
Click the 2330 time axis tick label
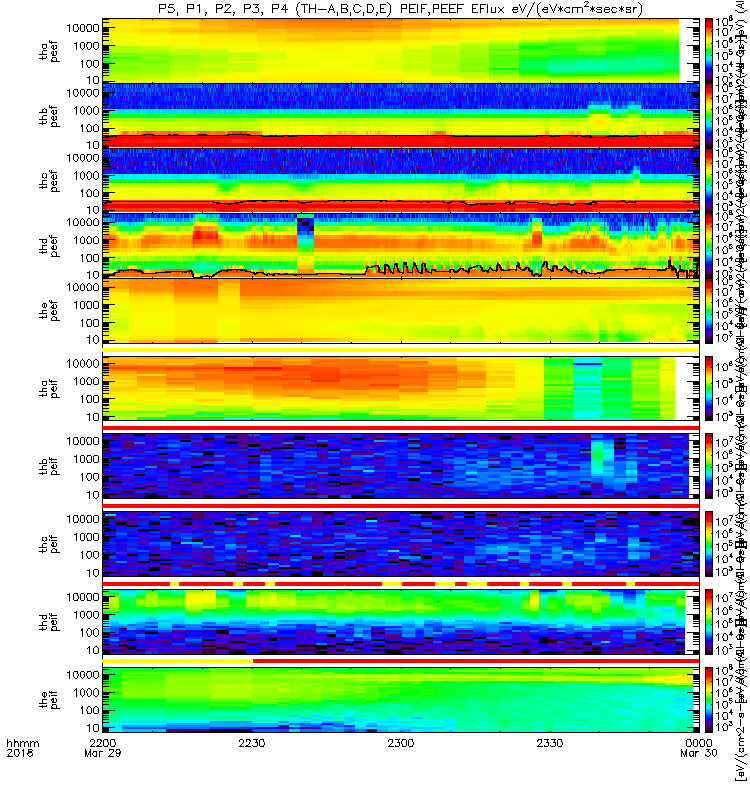click(x=549, y=743)
